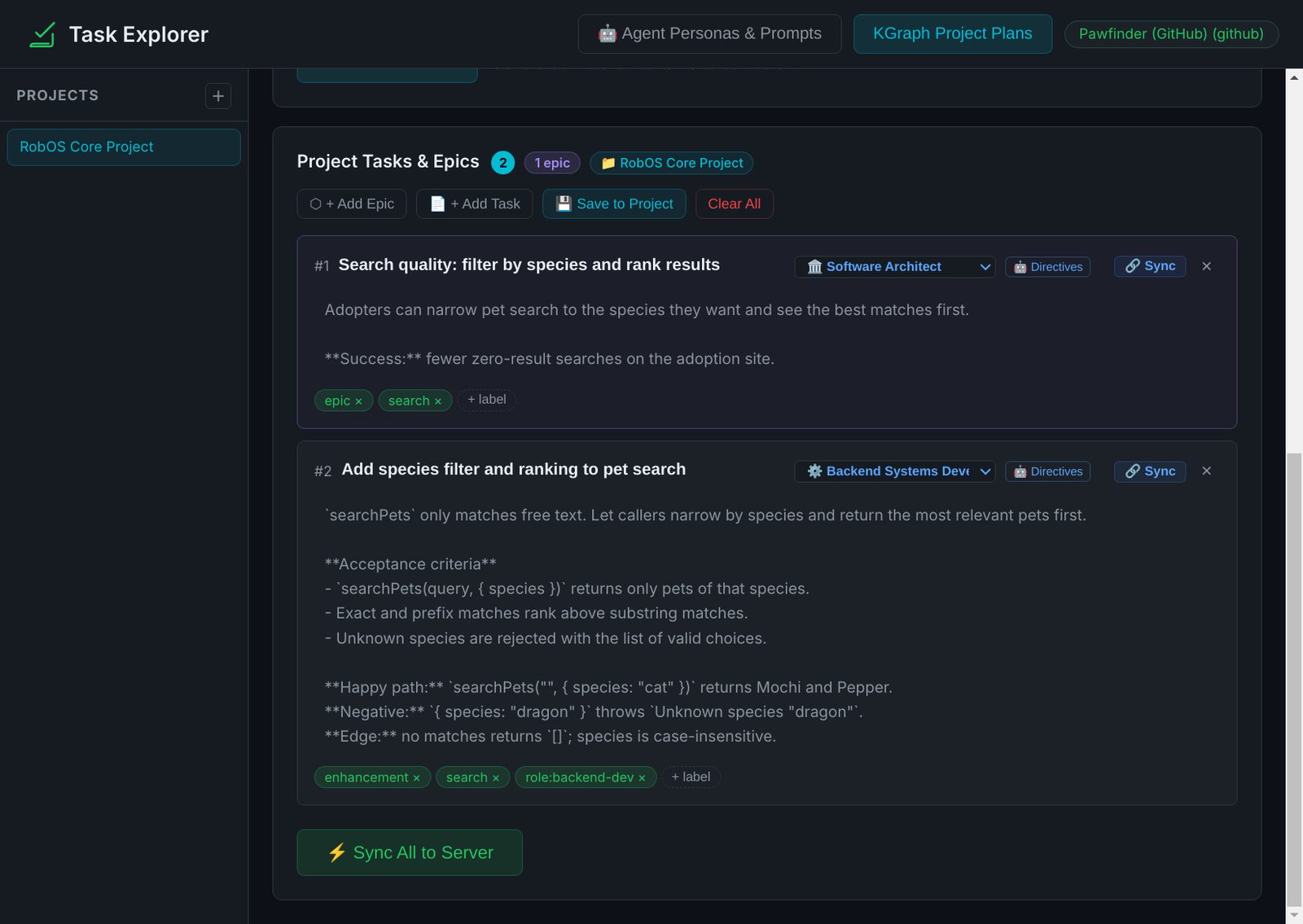Open Directives for task #1
The height and width of the screenshot is (924, 1303).
point(1048,267)
